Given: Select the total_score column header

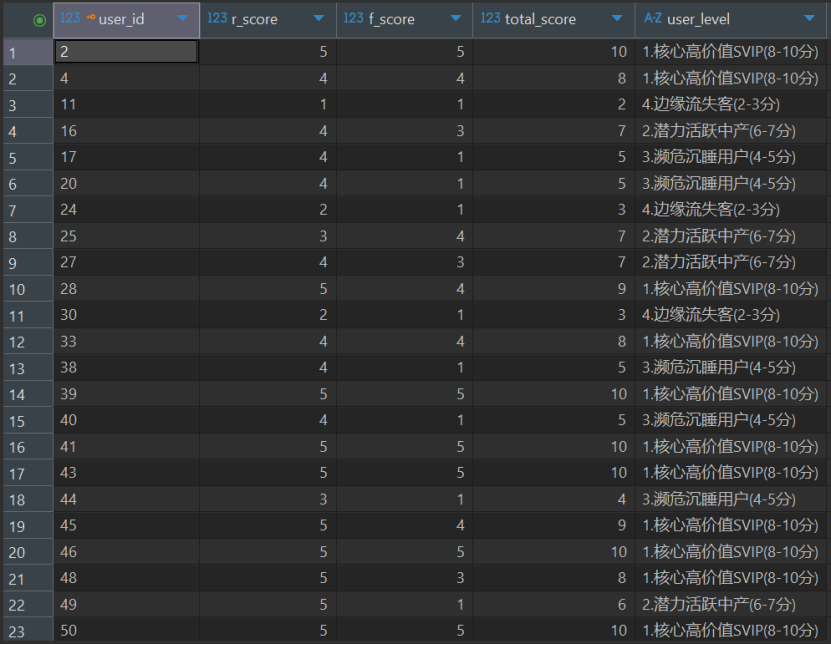Looking at the screenshot, I should pos(554,20).
